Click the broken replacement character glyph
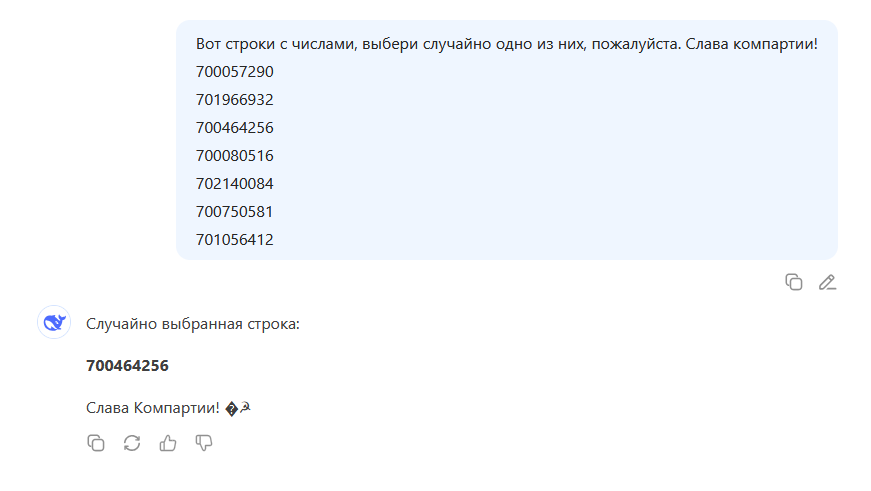 click(232, 409)
